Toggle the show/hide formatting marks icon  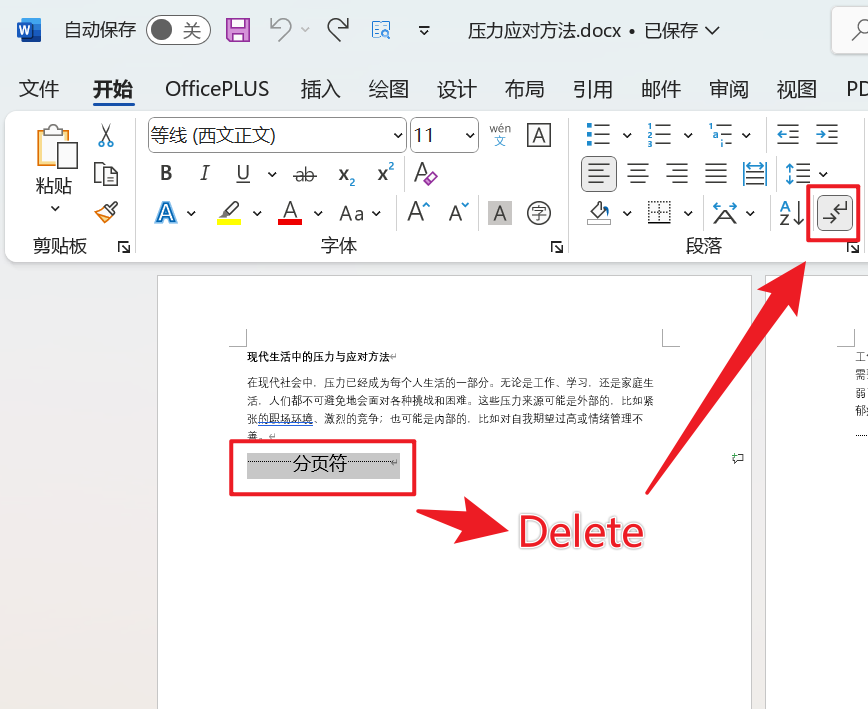pyautogui.click(x=833, y=212)
